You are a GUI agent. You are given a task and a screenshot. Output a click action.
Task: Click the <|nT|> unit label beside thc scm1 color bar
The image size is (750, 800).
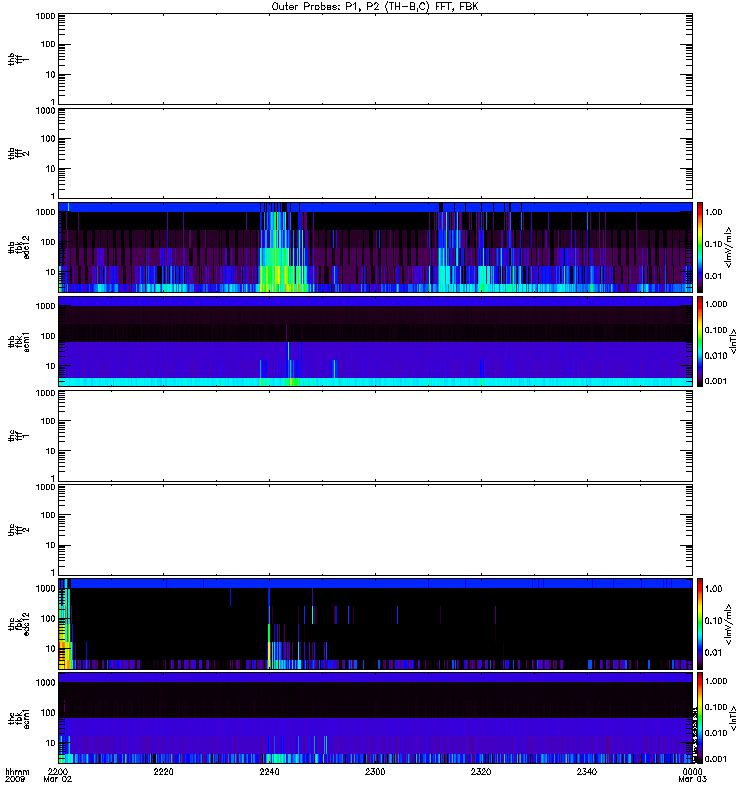coord(733,718)
